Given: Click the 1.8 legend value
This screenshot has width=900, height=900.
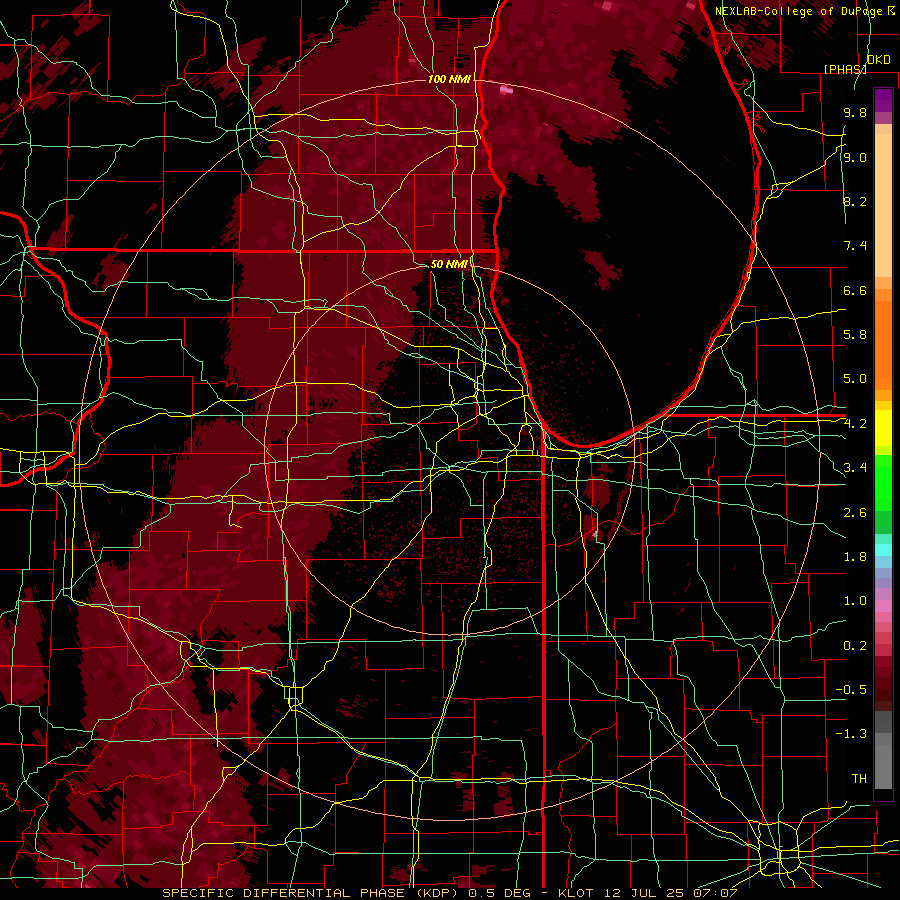Looking at the screenshot, I should click(x=855, y=557).
